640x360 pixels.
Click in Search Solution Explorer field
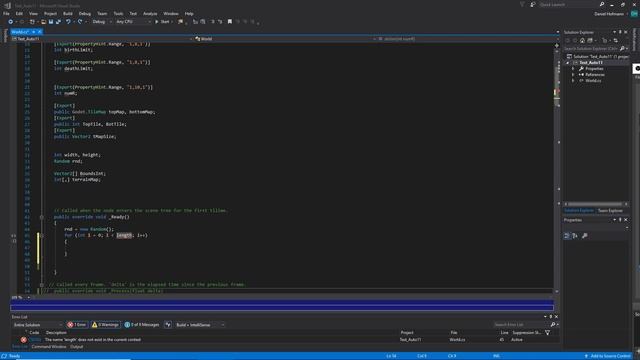pos(591,49)
